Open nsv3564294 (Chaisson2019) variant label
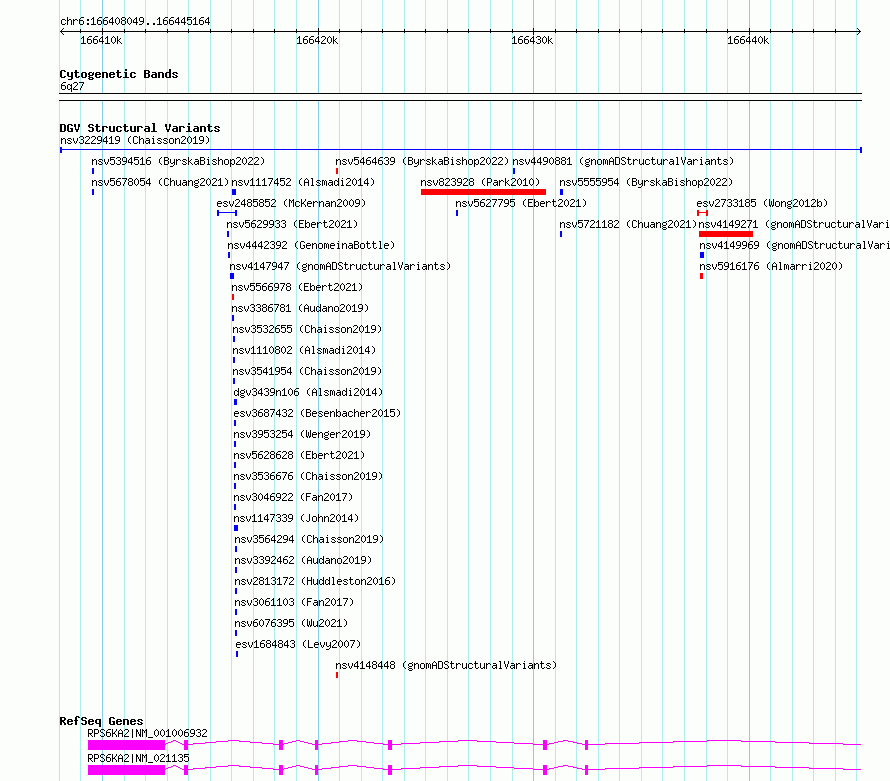Image resolution: width=890 pixels, height=781 pixels. click(309, 539)
